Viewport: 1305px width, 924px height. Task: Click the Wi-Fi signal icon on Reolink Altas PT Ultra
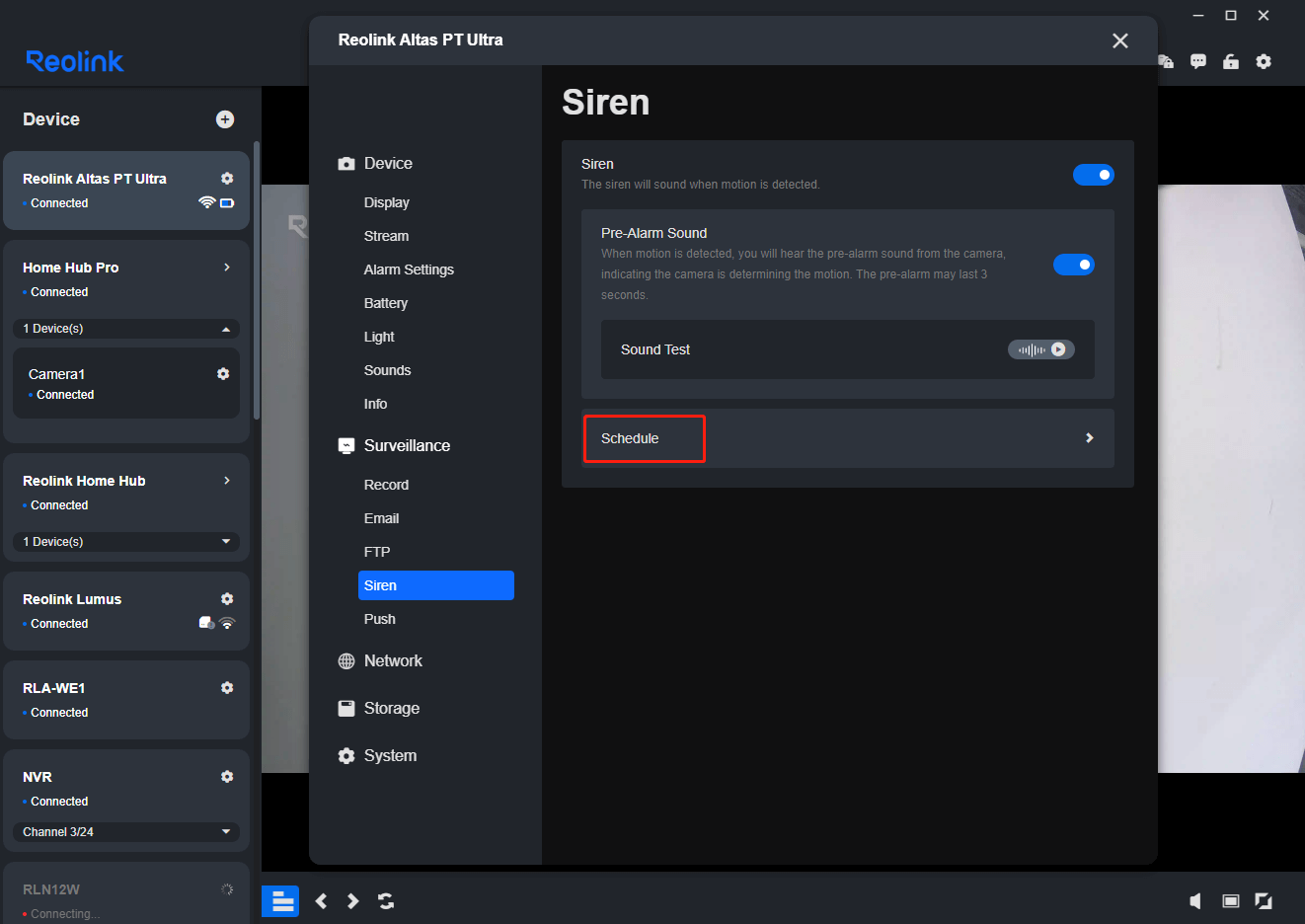(x=206, y=202)
